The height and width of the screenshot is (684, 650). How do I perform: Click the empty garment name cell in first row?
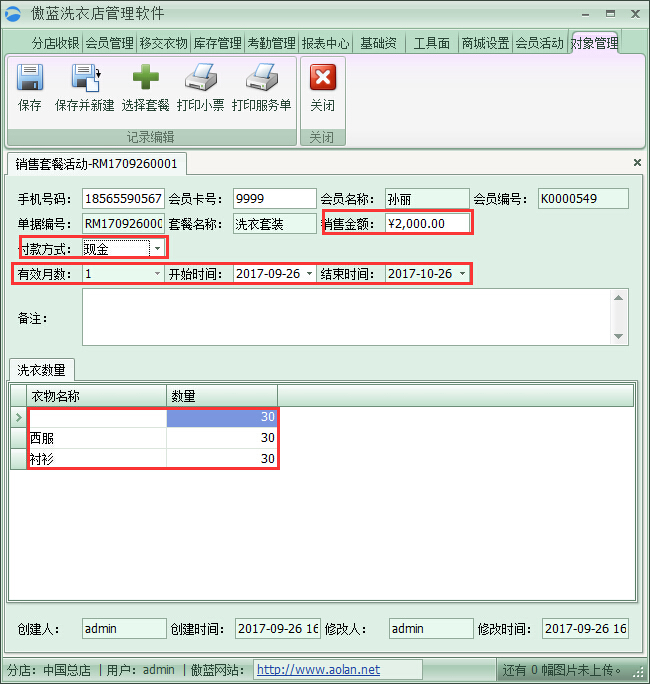97,417
